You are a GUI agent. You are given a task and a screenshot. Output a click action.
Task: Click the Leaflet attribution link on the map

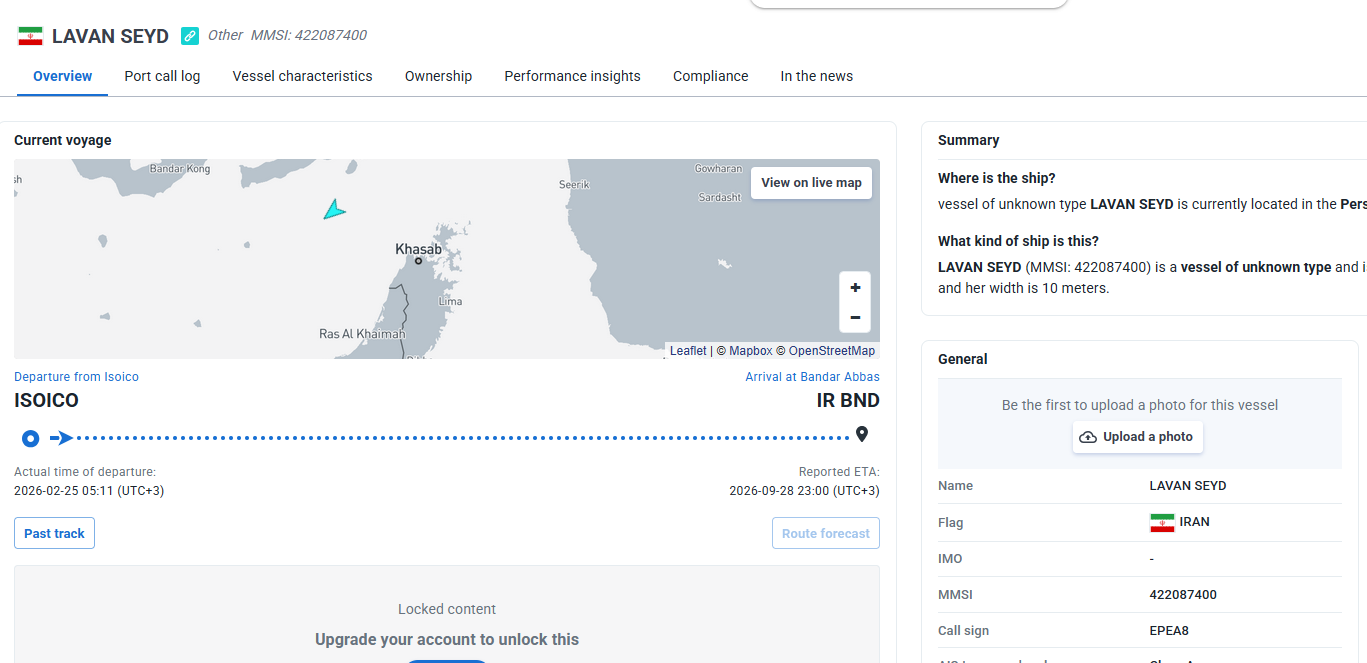pyautogui.click(x=688, y=351)
